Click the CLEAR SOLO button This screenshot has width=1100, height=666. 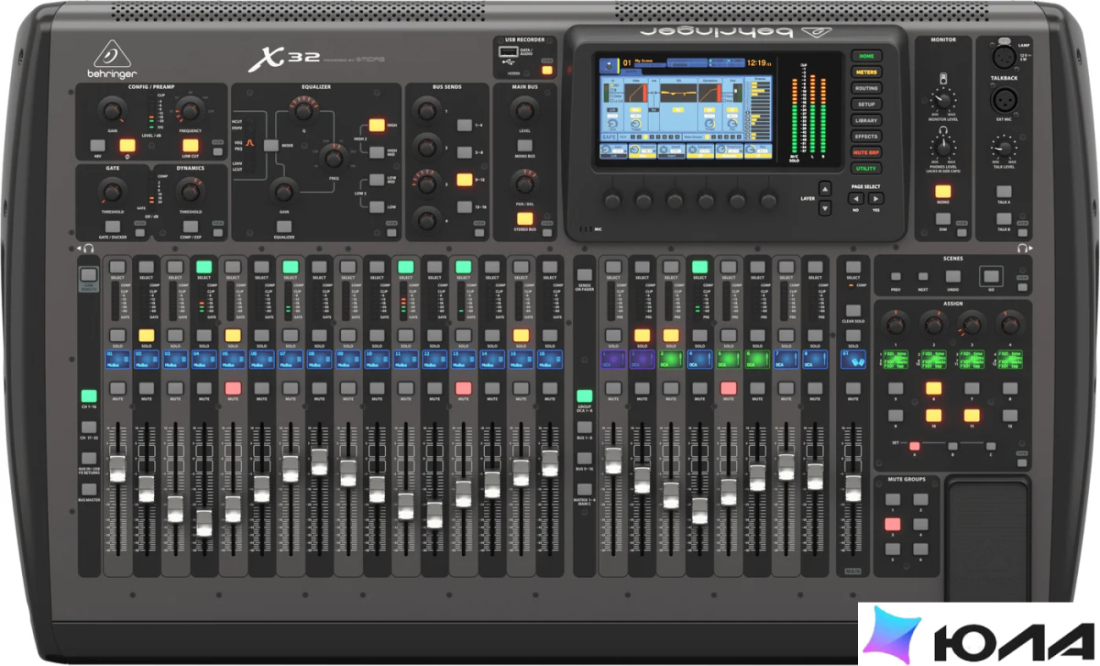coord(853,310)
